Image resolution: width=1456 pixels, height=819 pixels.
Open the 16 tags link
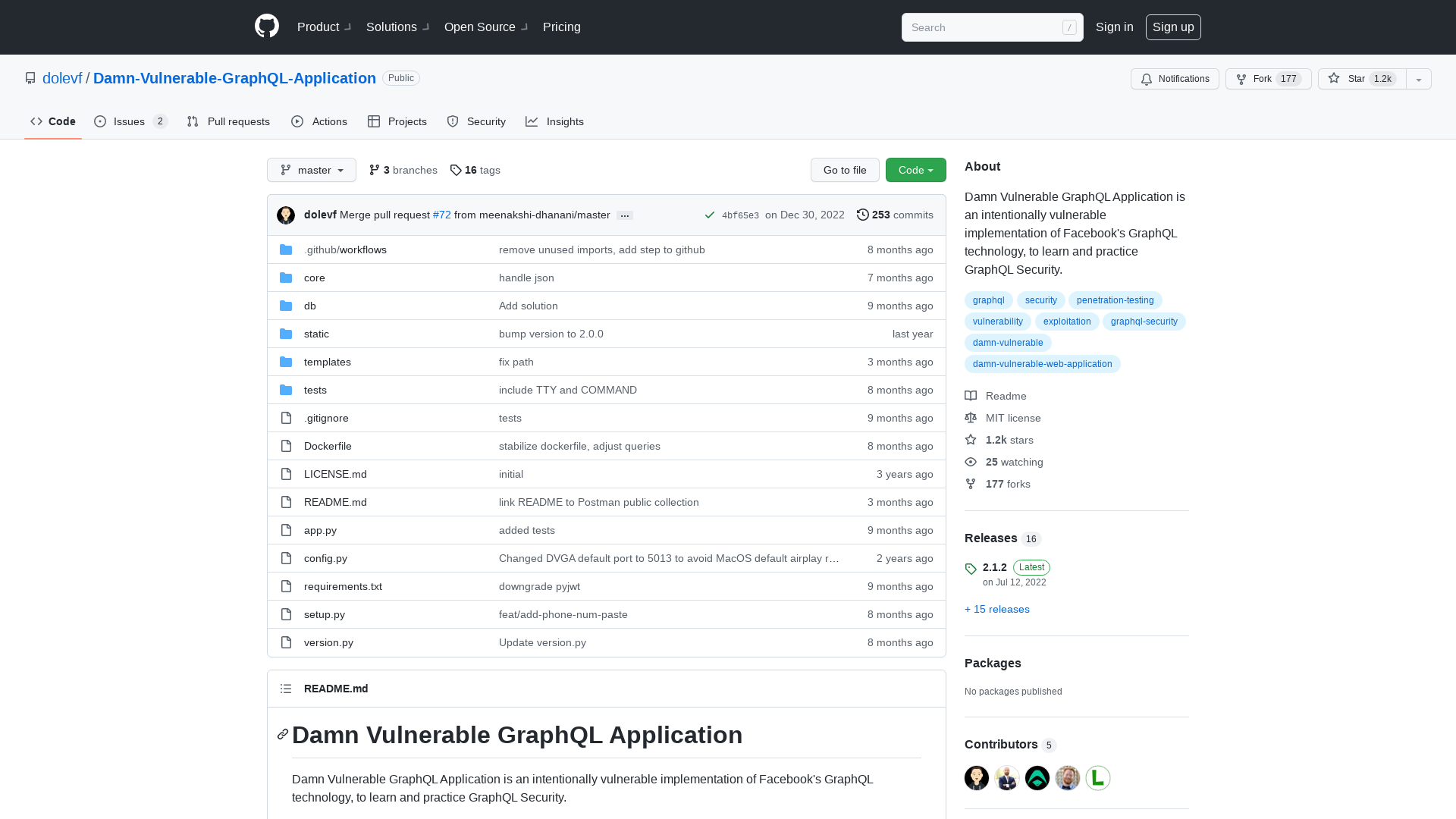[475, 170]
